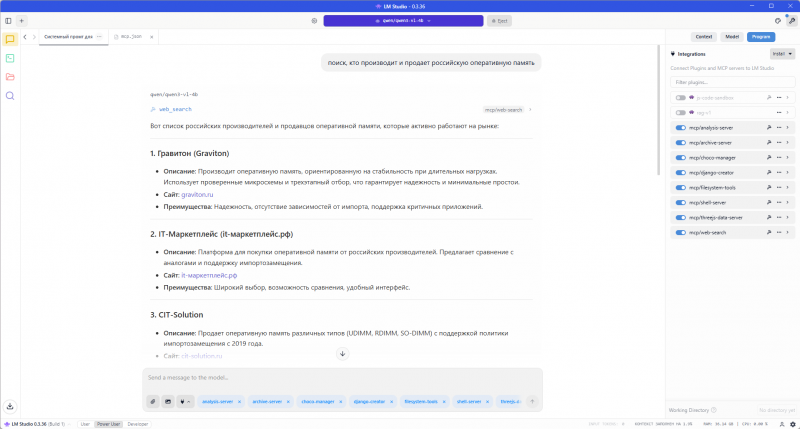Click the scroll-to-bottom arrow in chat
The image size is (800, 429).
pyautogui.click(x=342, y=354)
